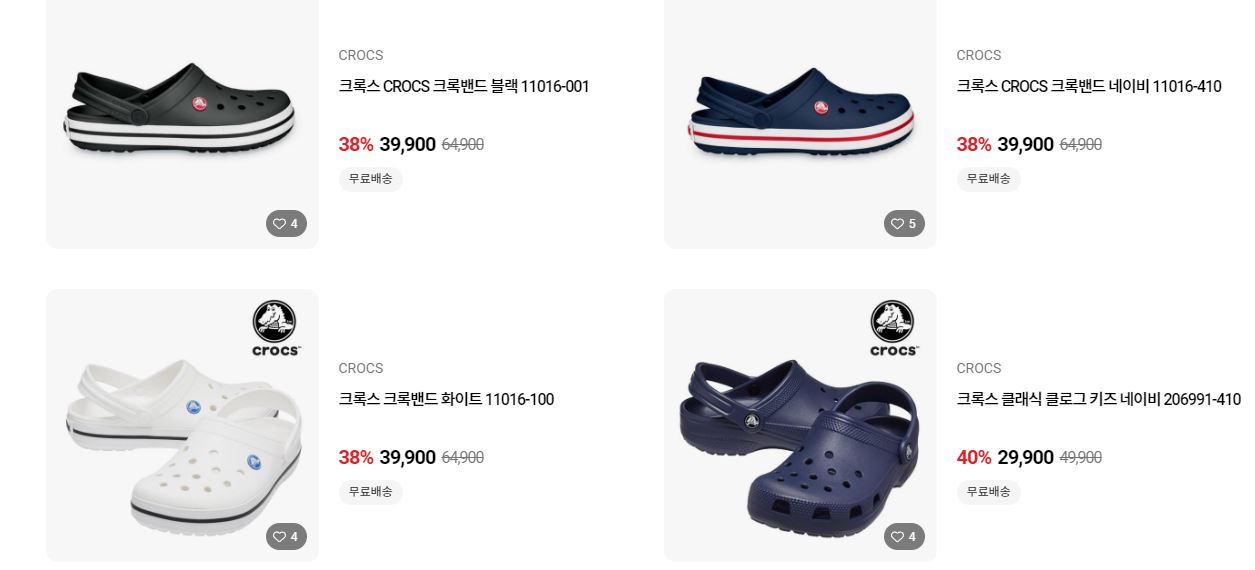The image size is (1255, 570).
Task: Click 29,900 price of kids classic clog
Action: [1026, 457]
